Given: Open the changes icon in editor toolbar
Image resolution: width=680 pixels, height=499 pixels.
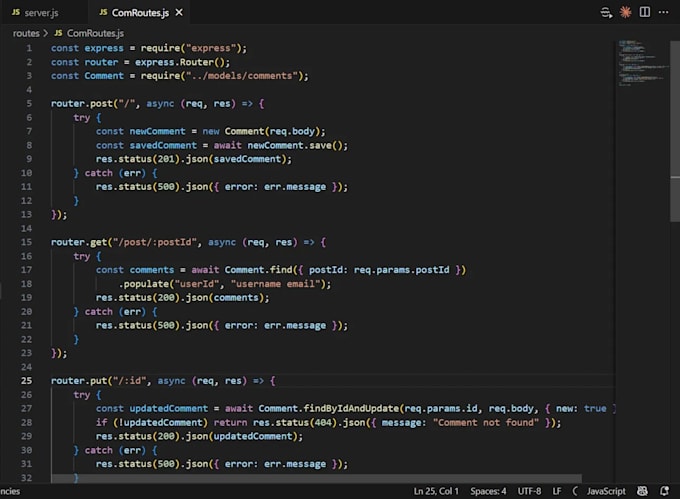Looking at the screenshot, I should tap(606, 12).
